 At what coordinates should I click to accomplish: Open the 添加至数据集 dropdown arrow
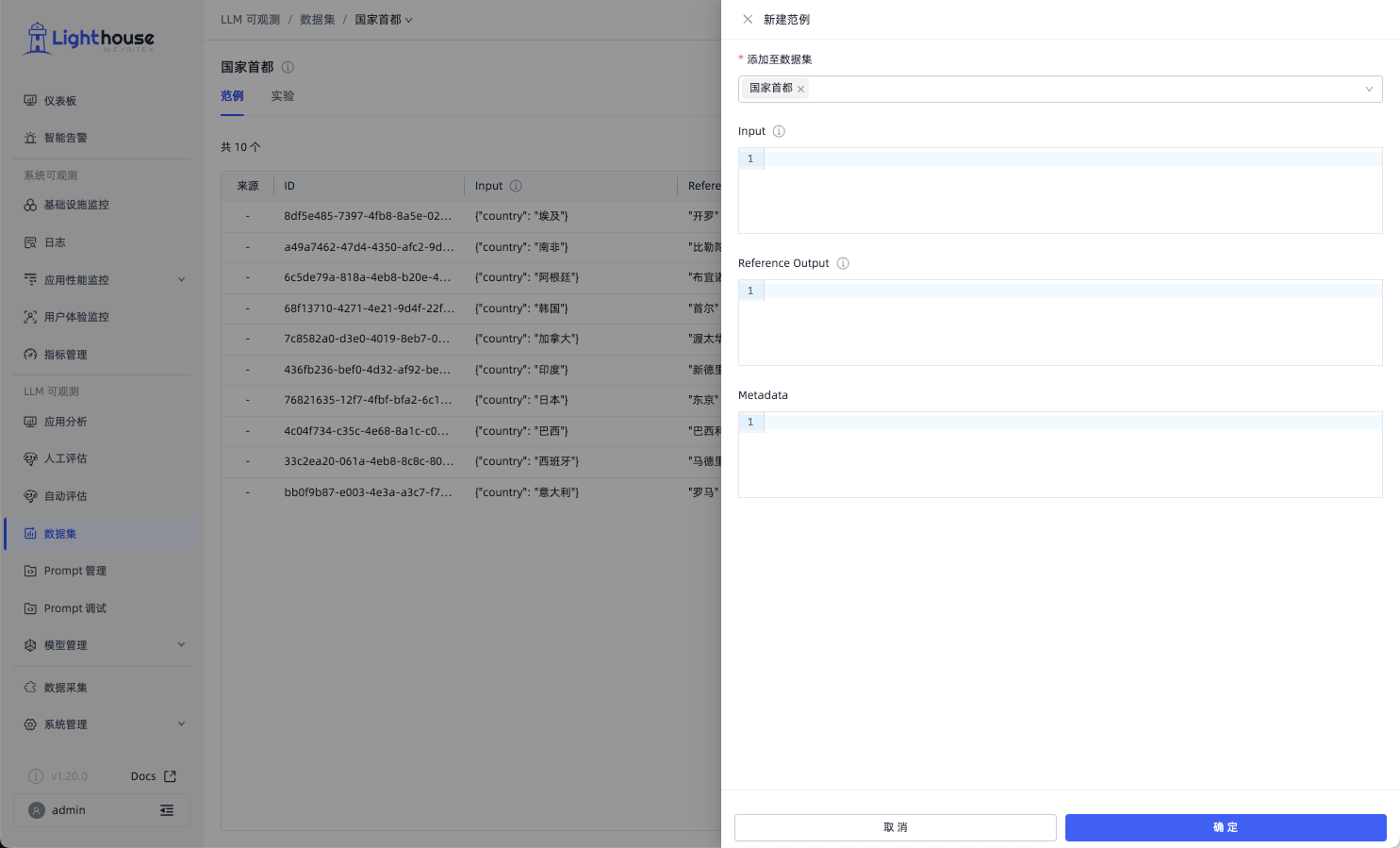pos(1369,89)
